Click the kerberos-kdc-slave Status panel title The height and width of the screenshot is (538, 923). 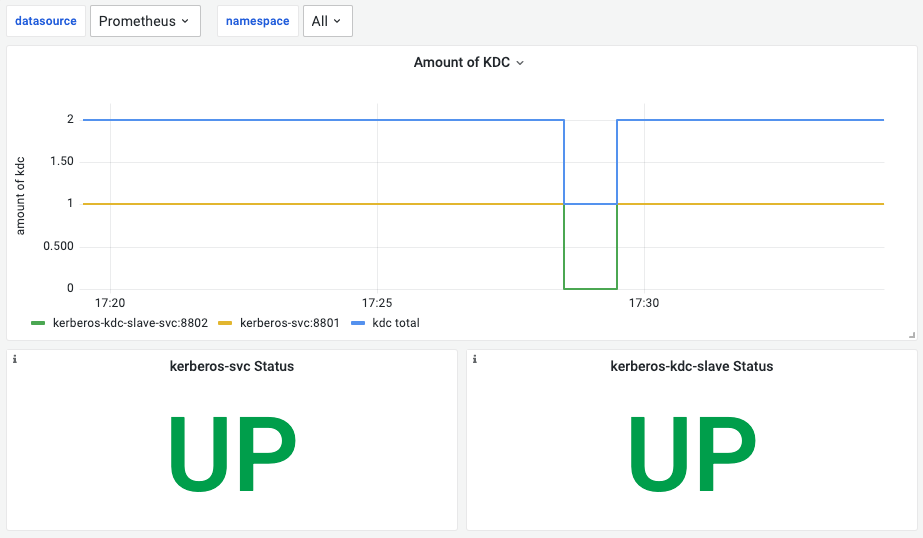coord(692,366)
